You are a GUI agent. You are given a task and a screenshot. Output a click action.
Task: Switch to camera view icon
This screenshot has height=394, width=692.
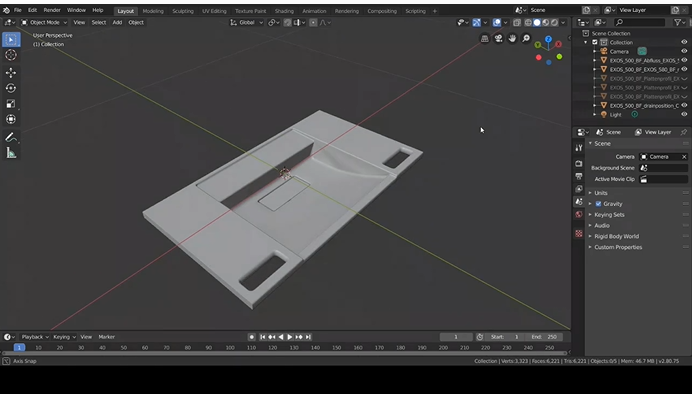(x=498, y=39)
